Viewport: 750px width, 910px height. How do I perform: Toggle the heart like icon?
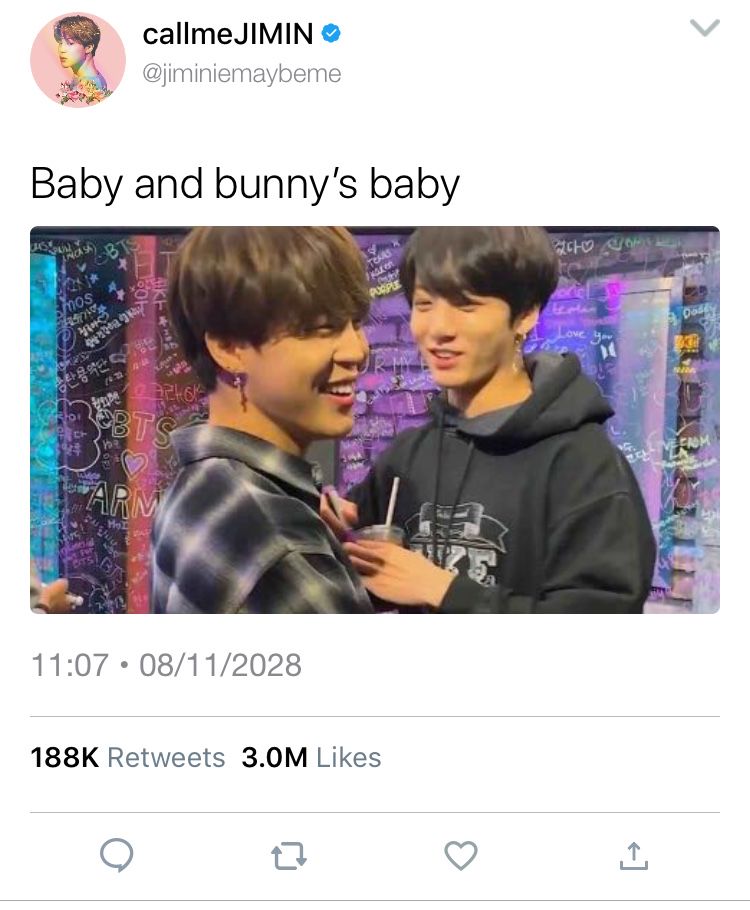(461, 855)
